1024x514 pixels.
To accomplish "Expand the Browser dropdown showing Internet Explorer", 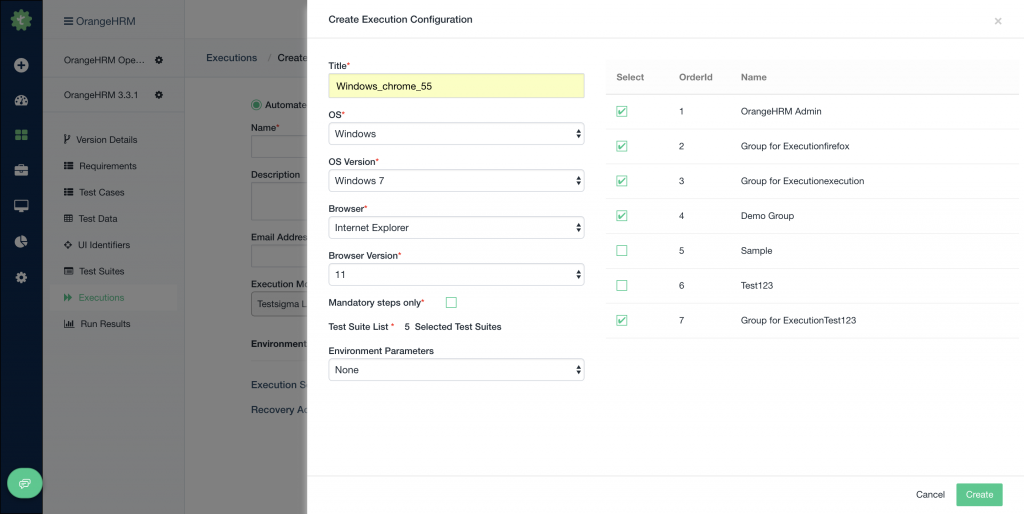I will tap(456, 228).
